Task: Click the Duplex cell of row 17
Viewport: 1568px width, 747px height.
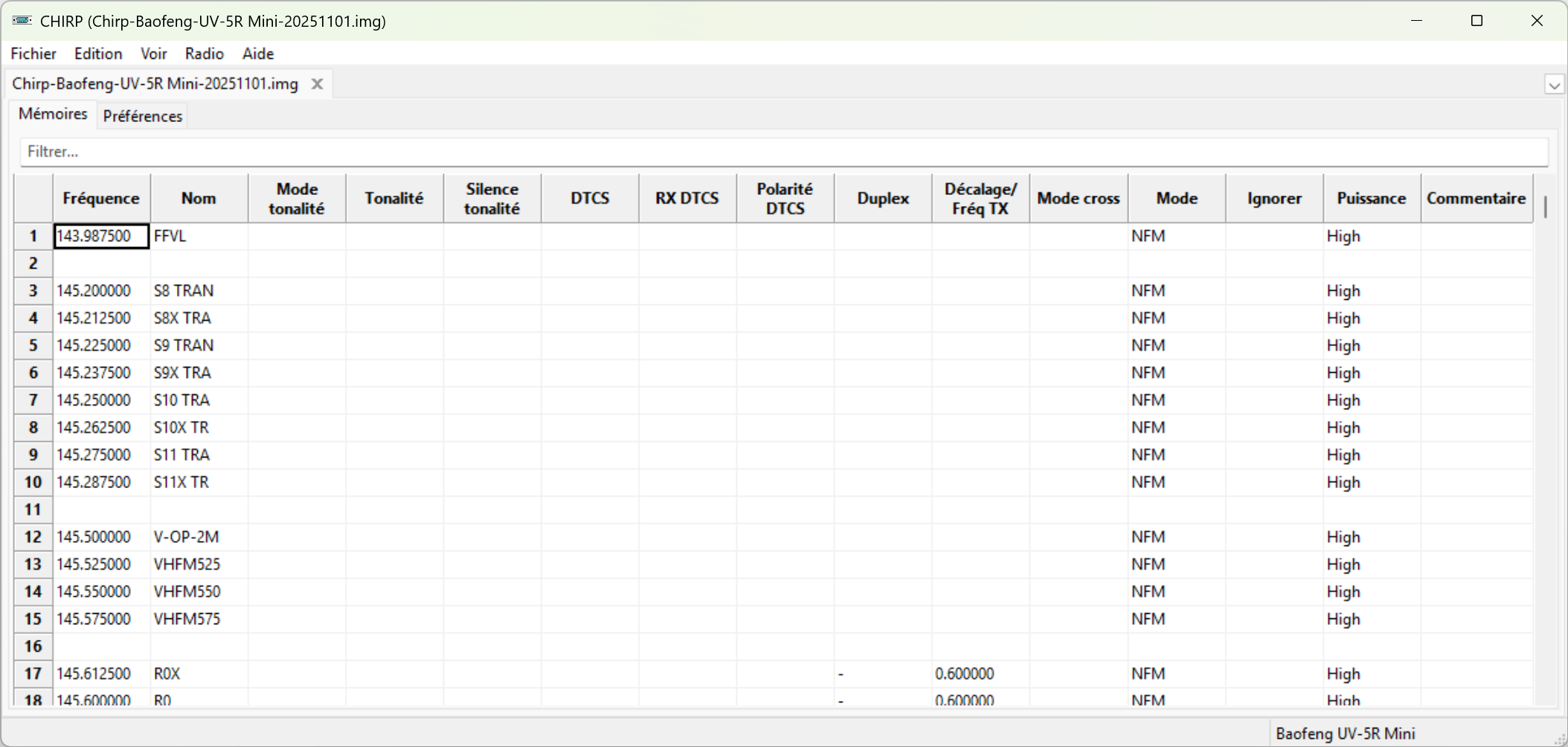Action: click(x=882, y=674)
